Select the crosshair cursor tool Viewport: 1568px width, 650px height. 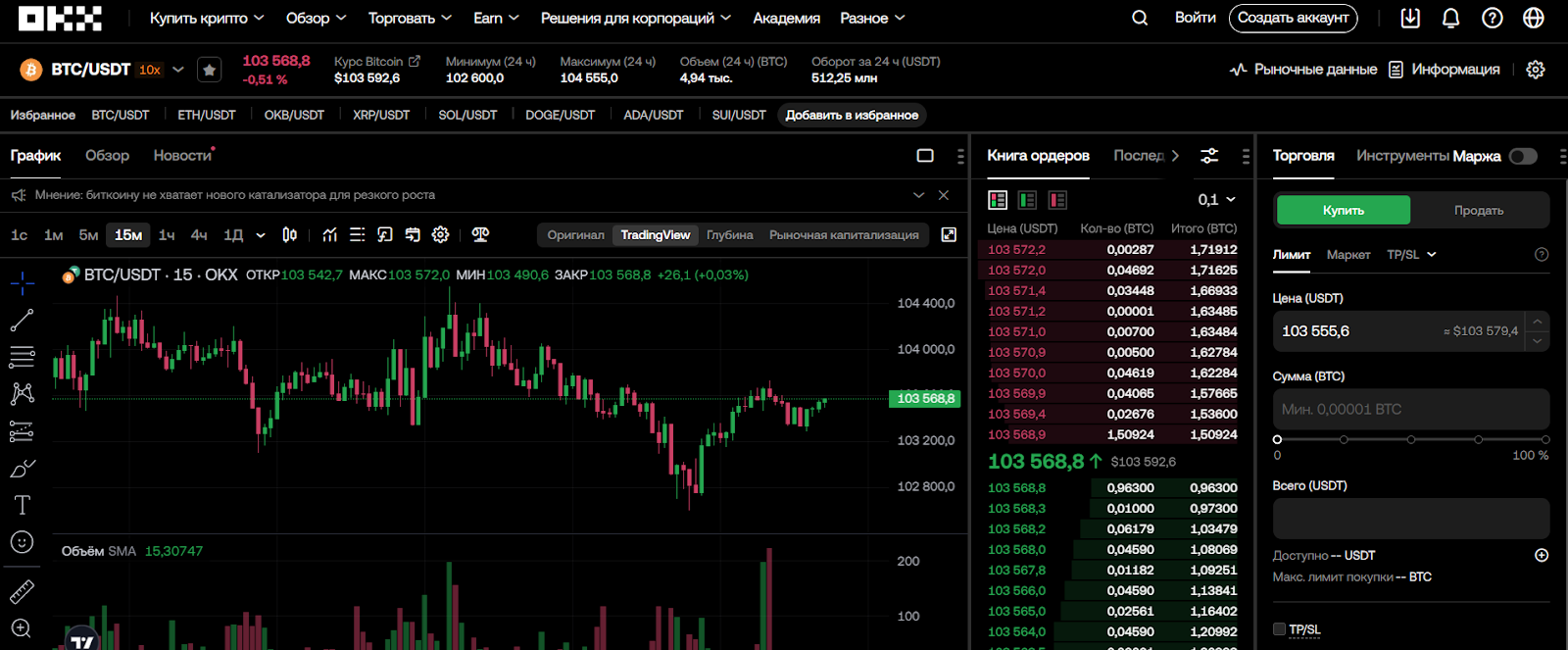click(x=22, y=283)
